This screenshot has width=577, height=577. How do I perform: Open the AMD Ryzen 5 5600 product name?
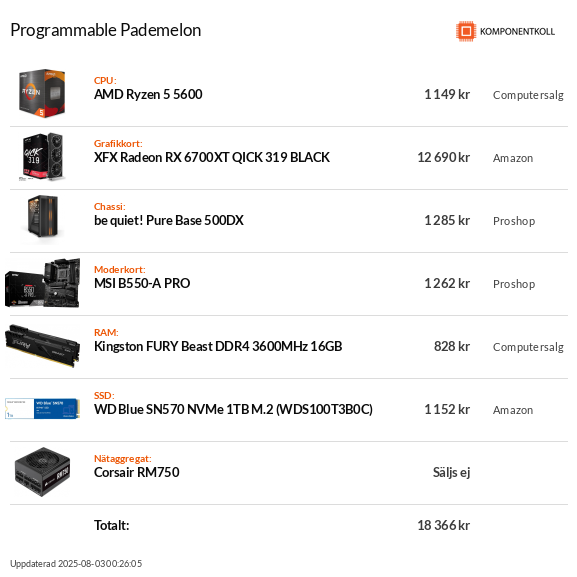click(x=148, y=95)
